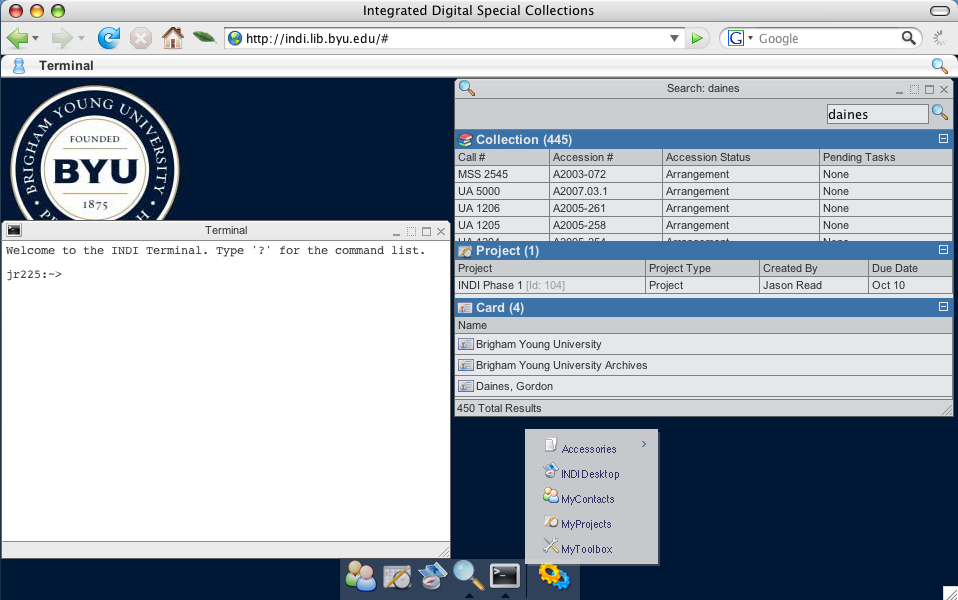Click the toolbar toggle pill at title bar
Screen dimensions: 958x600
939,10
